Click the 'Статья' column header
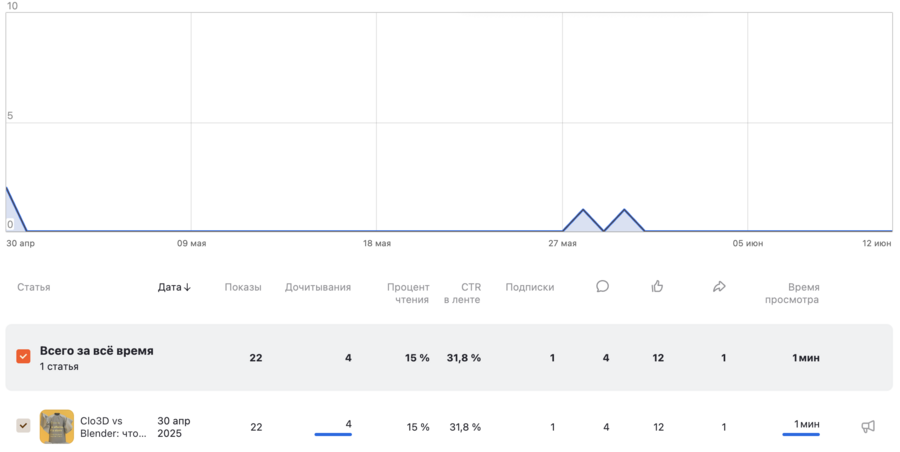 click(x=33, y=288)
